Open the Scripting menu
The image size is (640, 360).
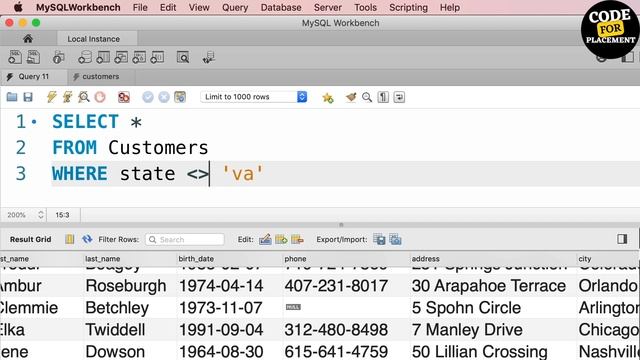tap(408, 7)
